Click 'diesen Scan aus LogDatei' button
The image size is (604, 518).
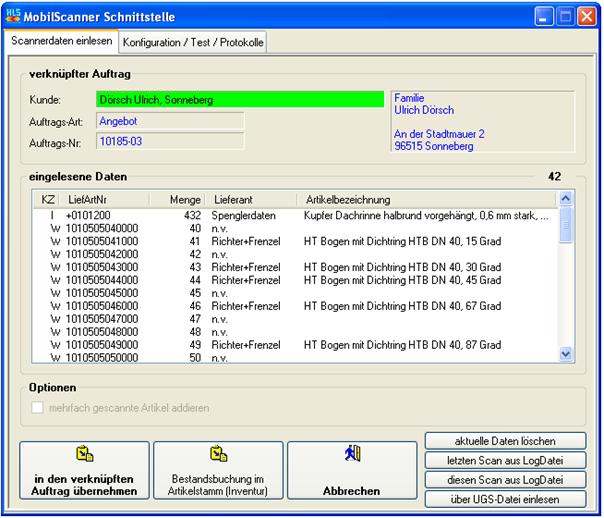click(x=503, y=479)
